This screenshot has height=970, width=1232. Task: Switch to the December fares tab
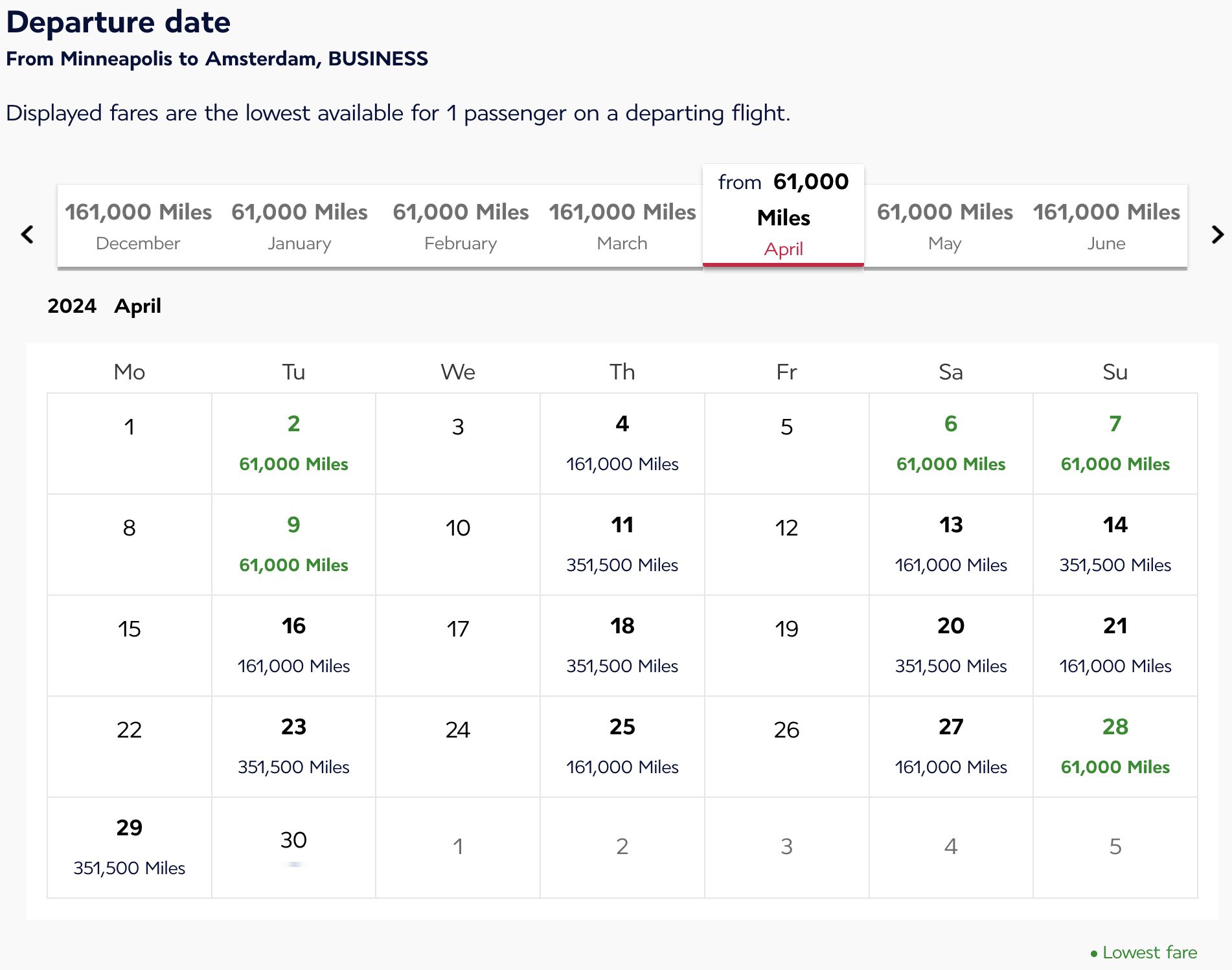pyautogui.click(x=138, y=225)
